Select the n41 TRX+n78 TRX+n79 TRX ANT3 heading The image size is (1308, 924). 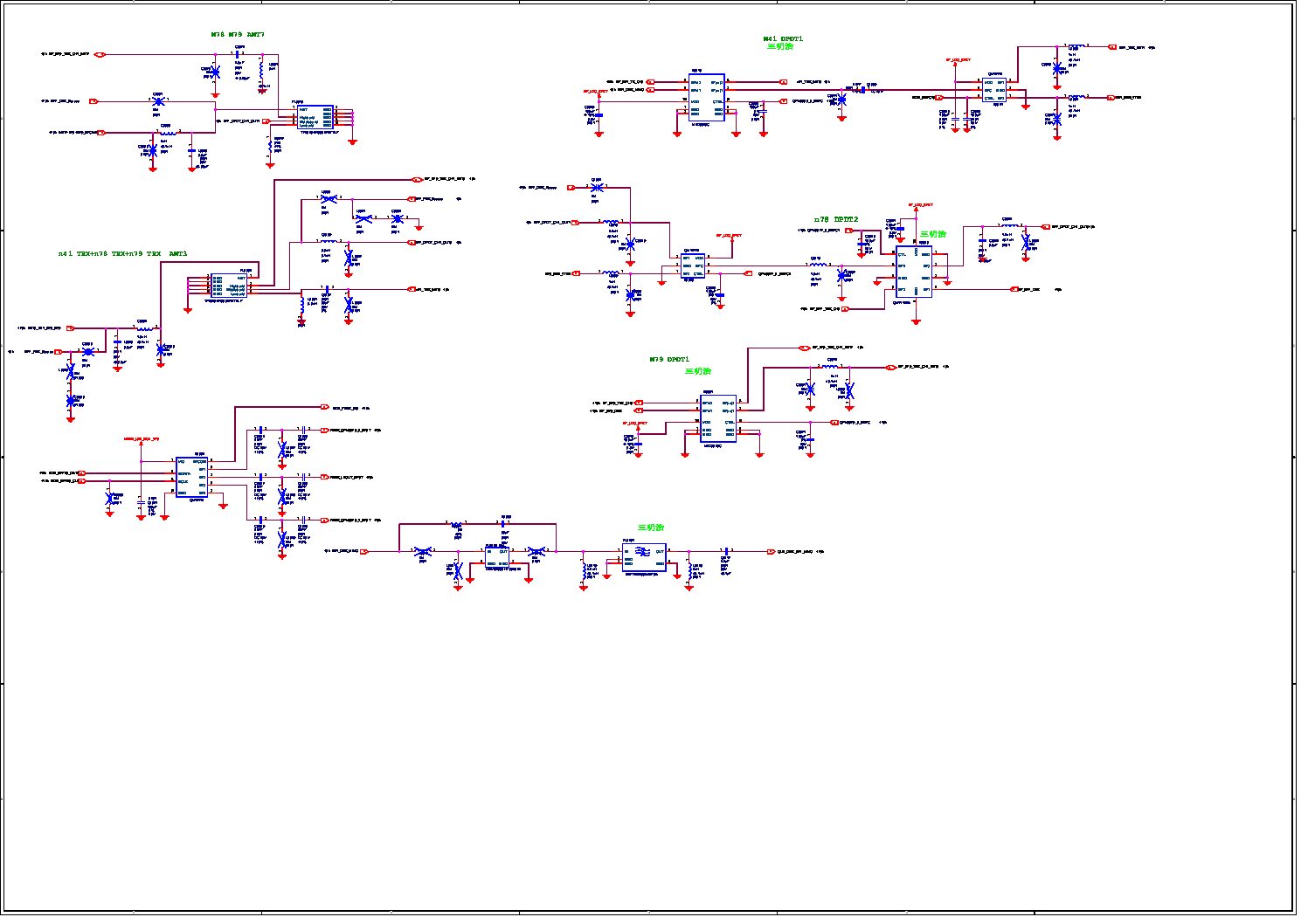122,253
